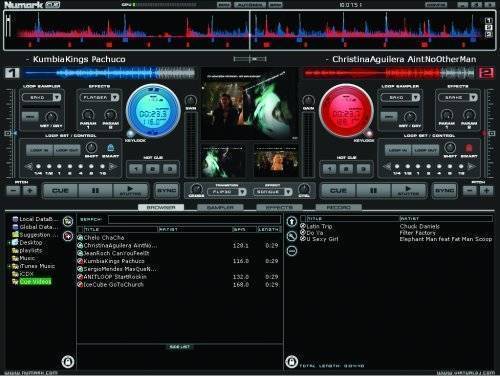Image resolution: width=500 pixels, height=376 pixels.
Task: Open deck 1 loop sampler dropdown
Action: (x=57, y=97)
